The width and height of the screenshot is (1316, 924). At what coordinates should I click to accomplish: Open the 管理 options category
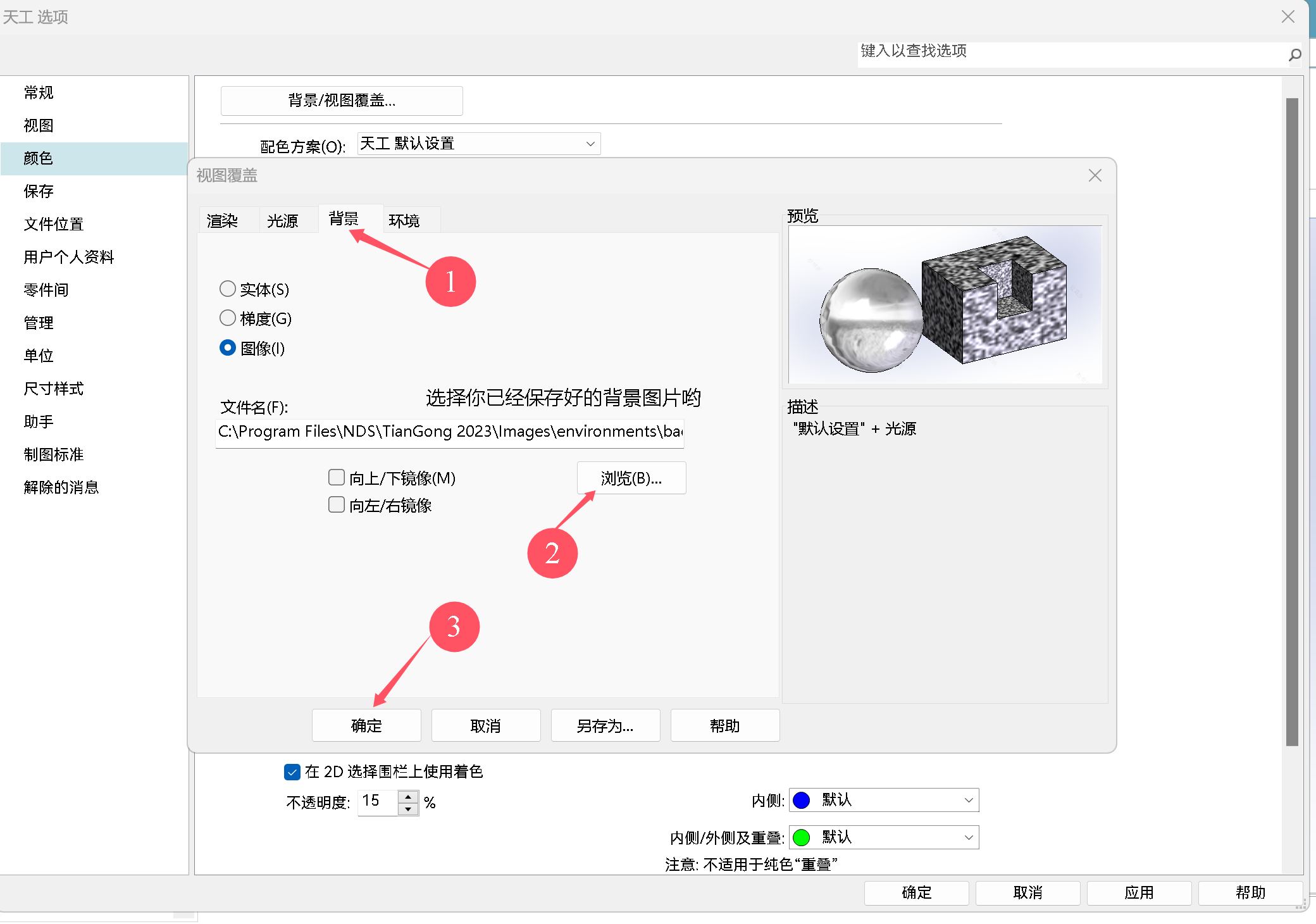point(94,323)
